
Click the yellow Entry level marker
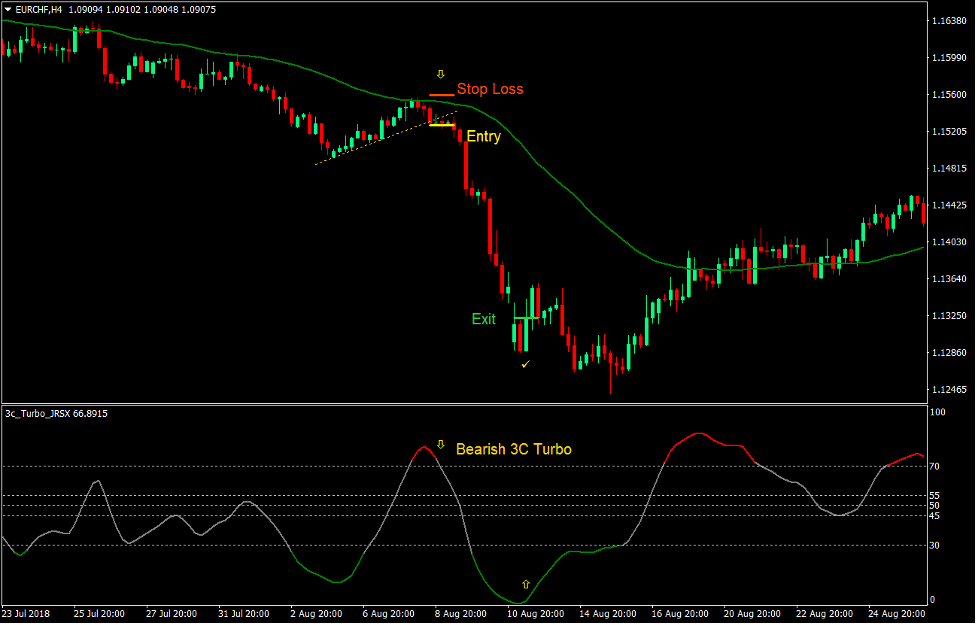(444, 125)
